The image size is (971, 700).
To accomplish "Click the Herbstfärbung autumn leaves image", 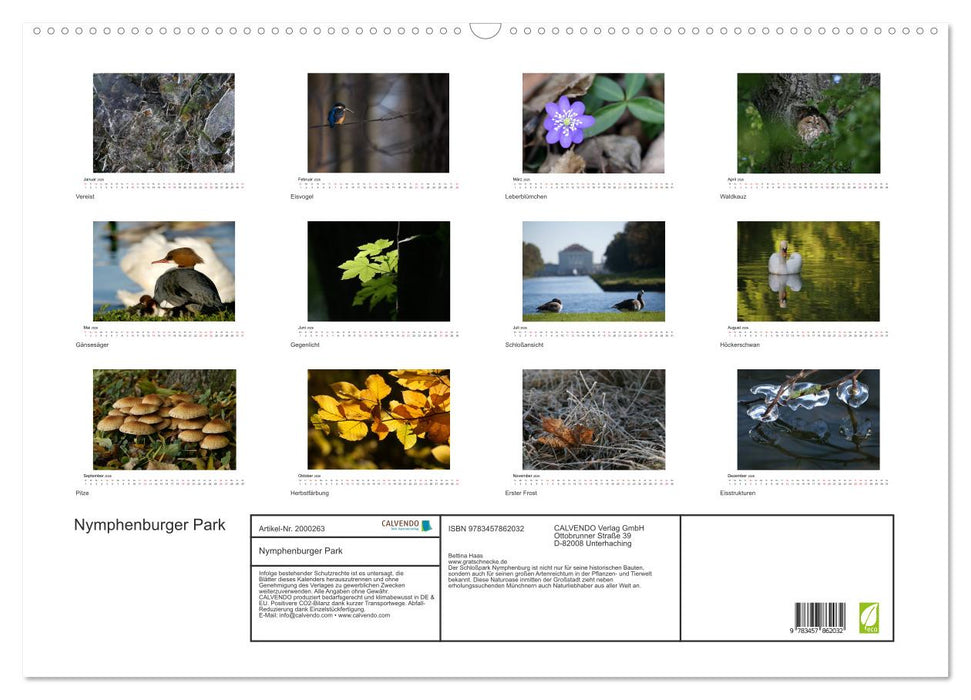I will pyautogui.click(x=376, y=419).
